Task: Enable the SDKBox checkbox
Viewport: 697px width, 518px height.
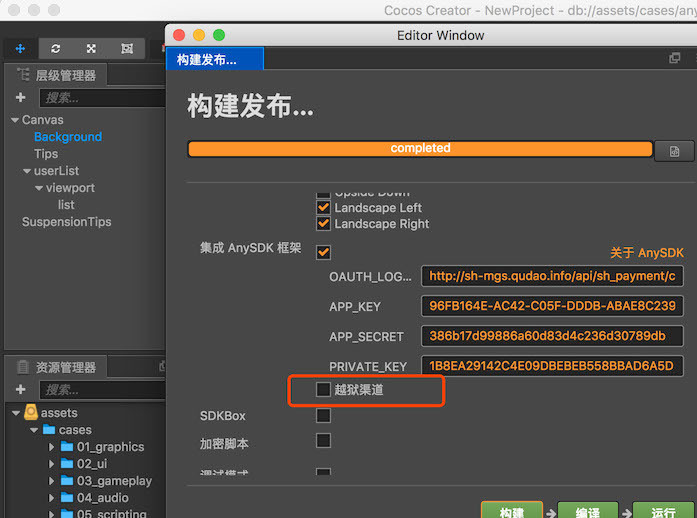Action: coord(323,416)
